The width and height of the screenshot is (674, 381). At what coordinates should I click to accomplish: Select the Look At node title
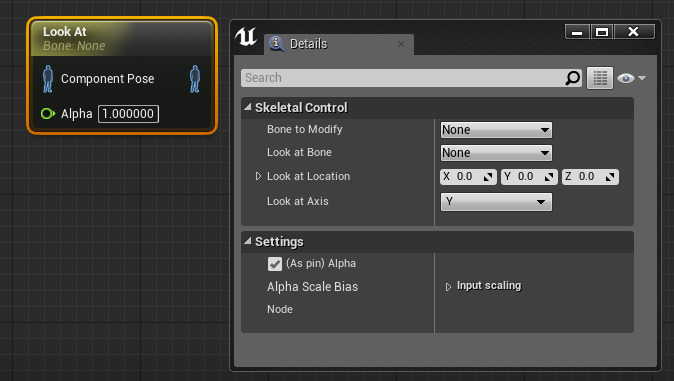click(x=65, y=31)
